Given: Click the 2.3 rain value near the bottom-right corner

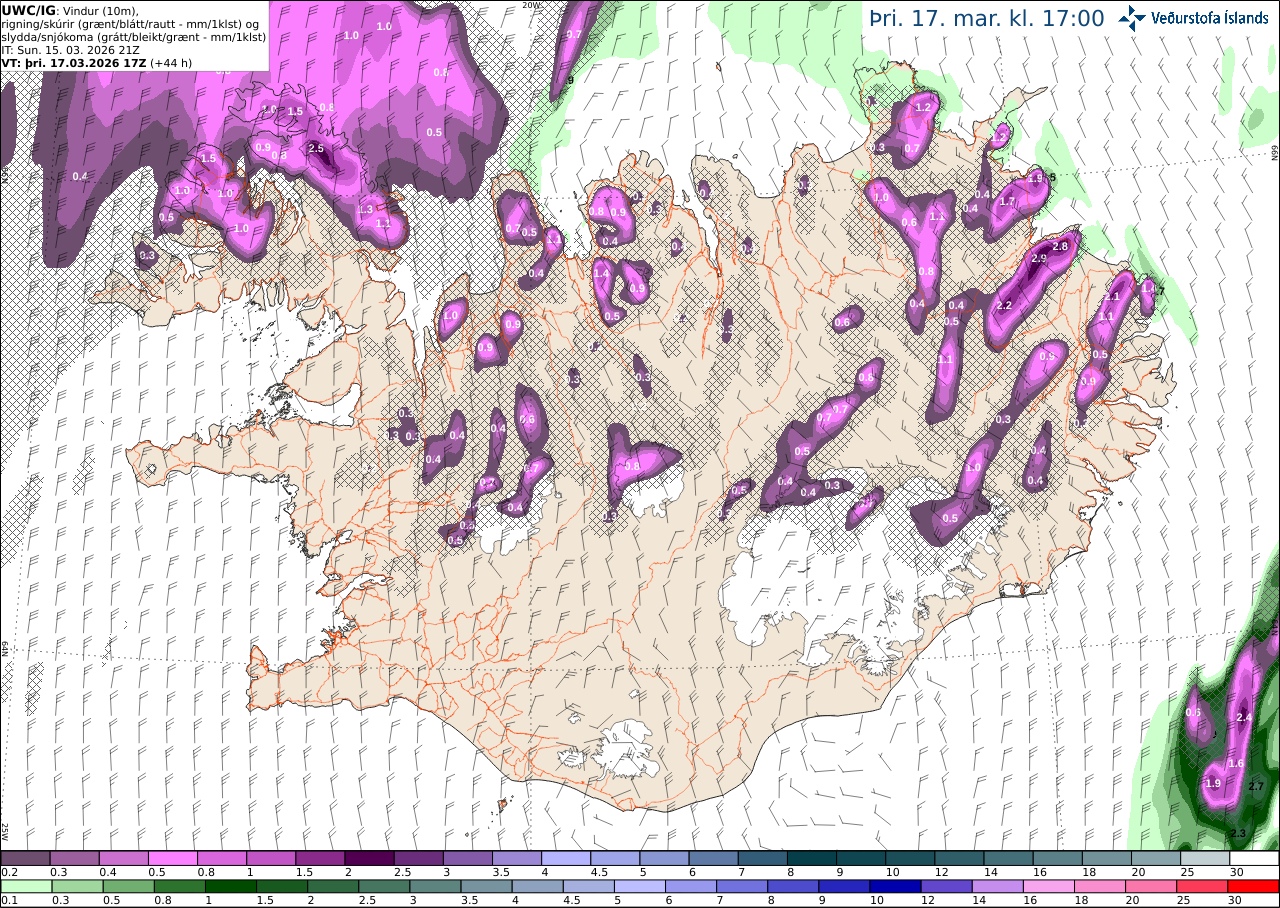Looking at the screenshot, I should (1238, 833).
